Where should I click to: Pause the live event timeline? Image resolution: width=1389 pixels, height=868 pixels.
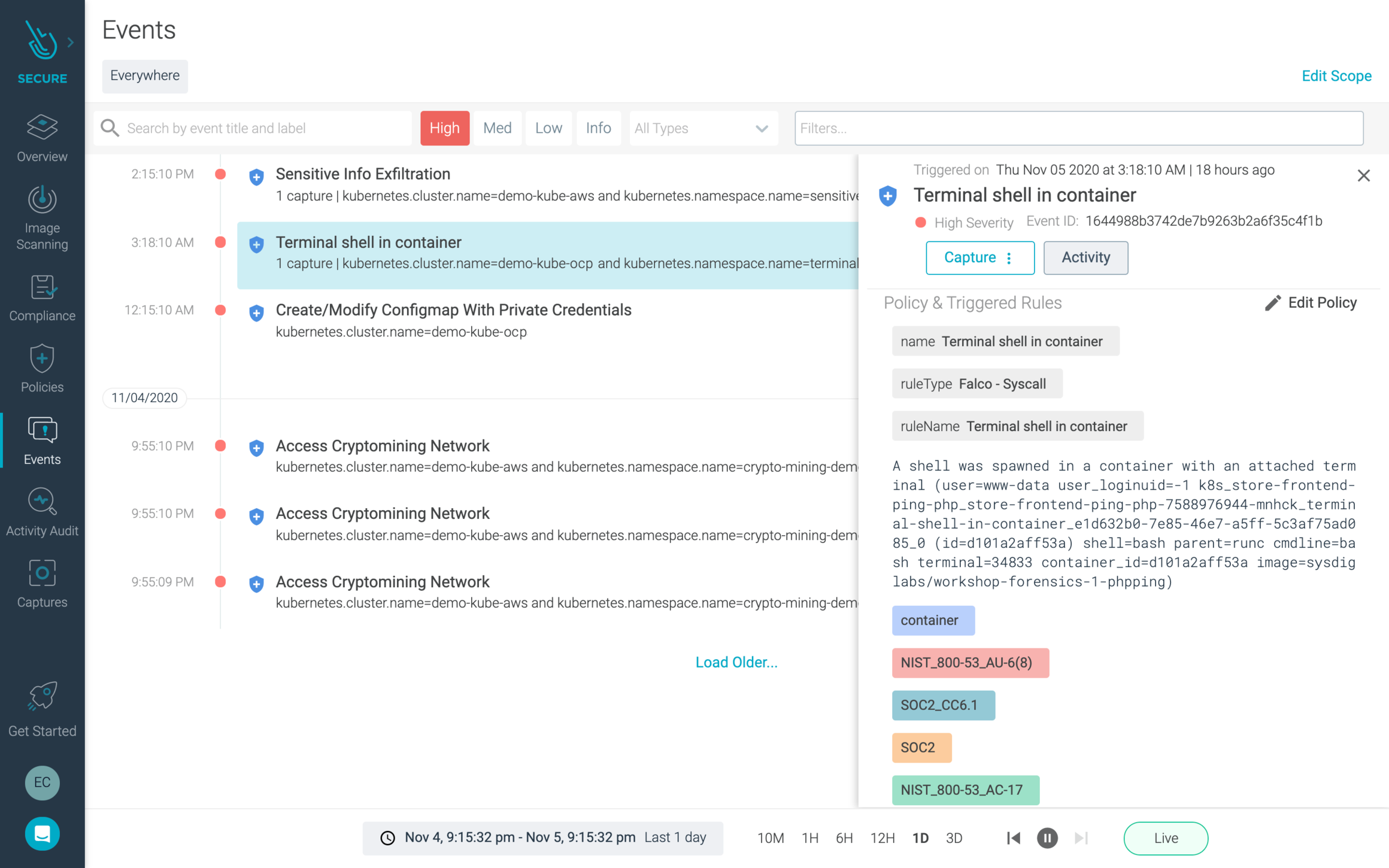point(1047,838)
